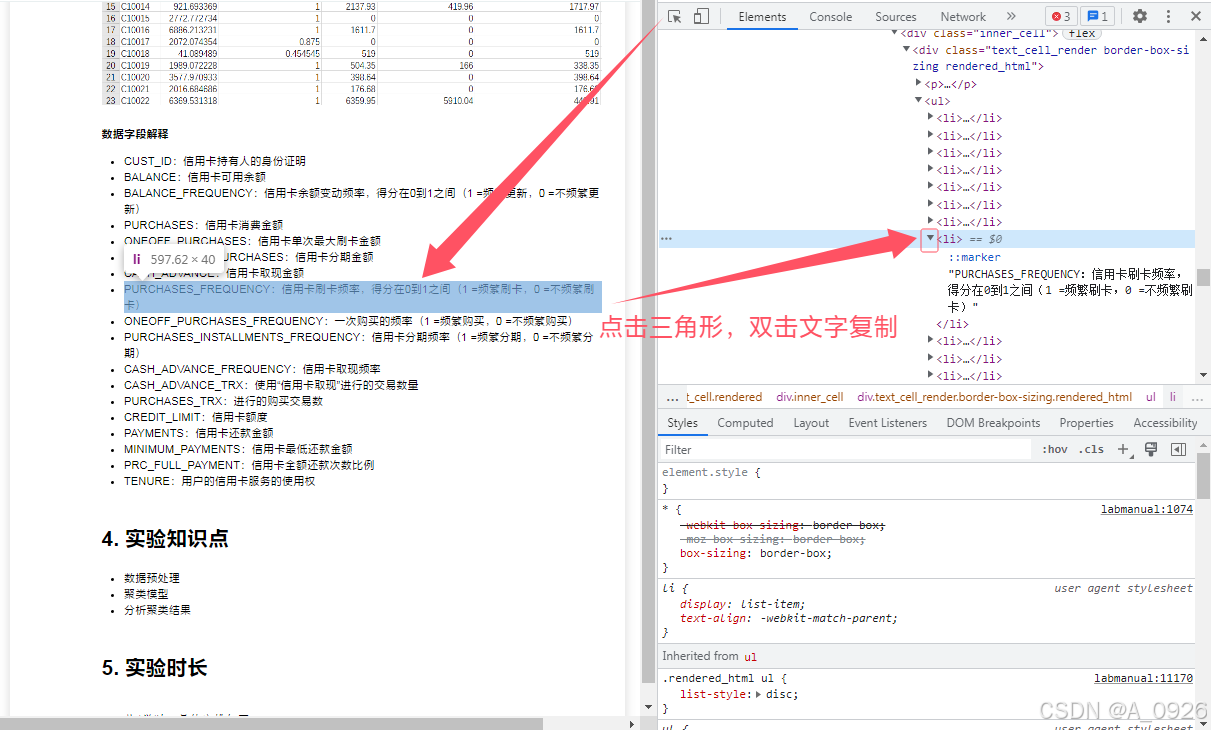This screenshot has height=730, width=1211.
Task: Click the Styles Filter input field
Action: tap(845, 449)
